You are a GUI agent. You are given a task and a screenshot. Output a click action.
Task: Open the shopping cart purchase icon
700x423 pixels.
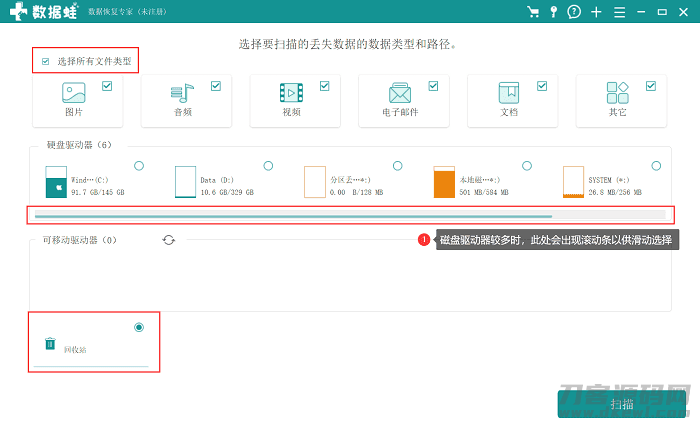533,12
